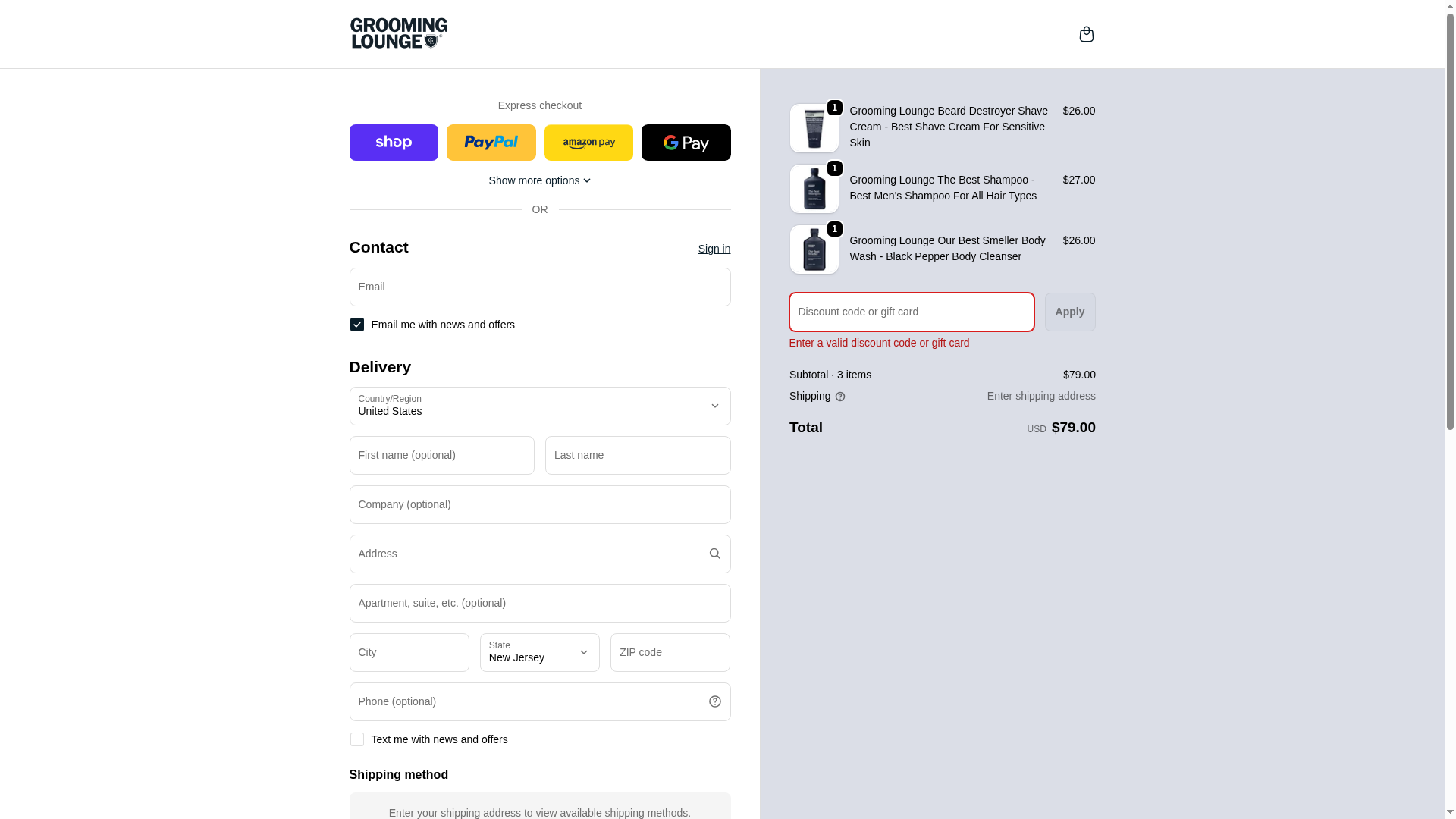Open the Country/Region dropdown
The height and width of the screenshot is (819, 1456).
539,406
